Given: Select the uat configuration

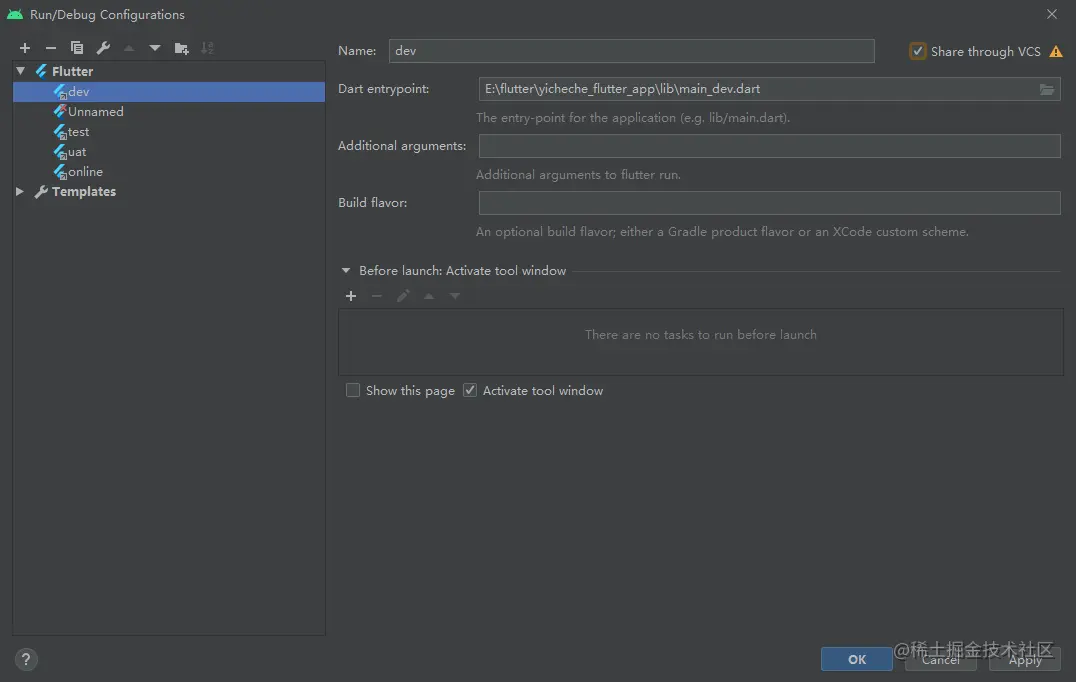Looking at the screenshot, I should click(x=76, y=152).
